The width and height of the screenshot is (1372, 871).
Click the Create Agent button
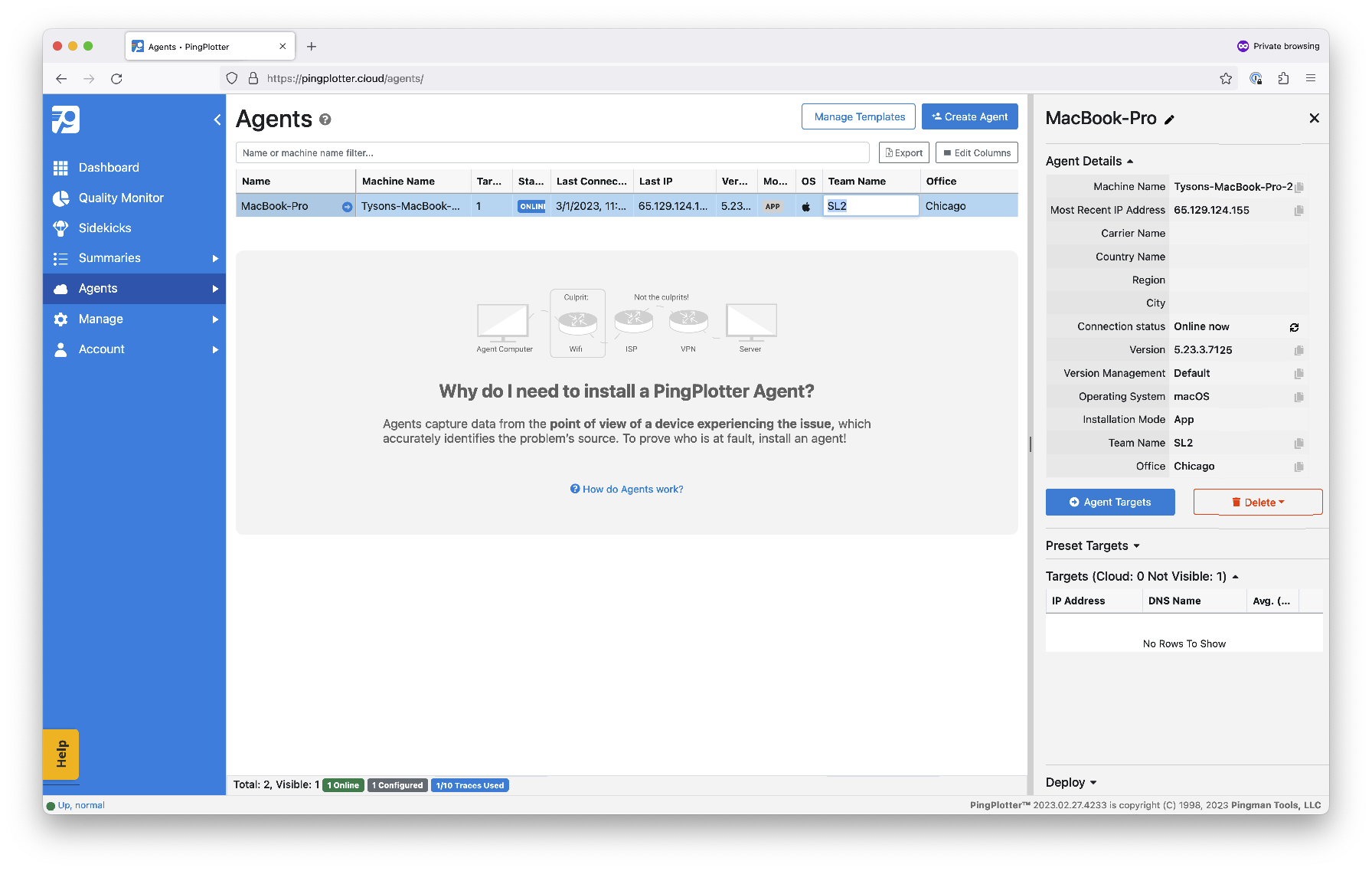coord(969,116)
